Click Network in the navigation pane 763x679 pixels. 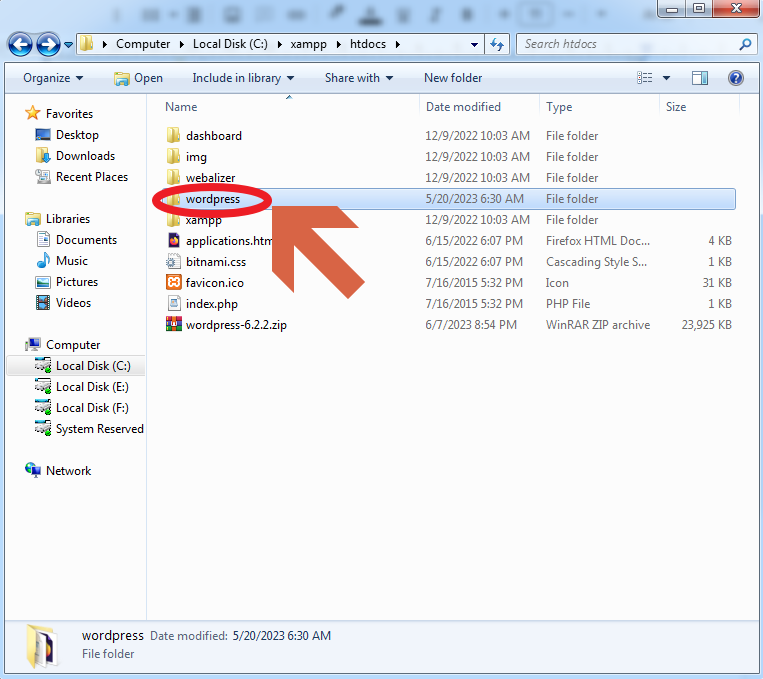pos(68,471)
